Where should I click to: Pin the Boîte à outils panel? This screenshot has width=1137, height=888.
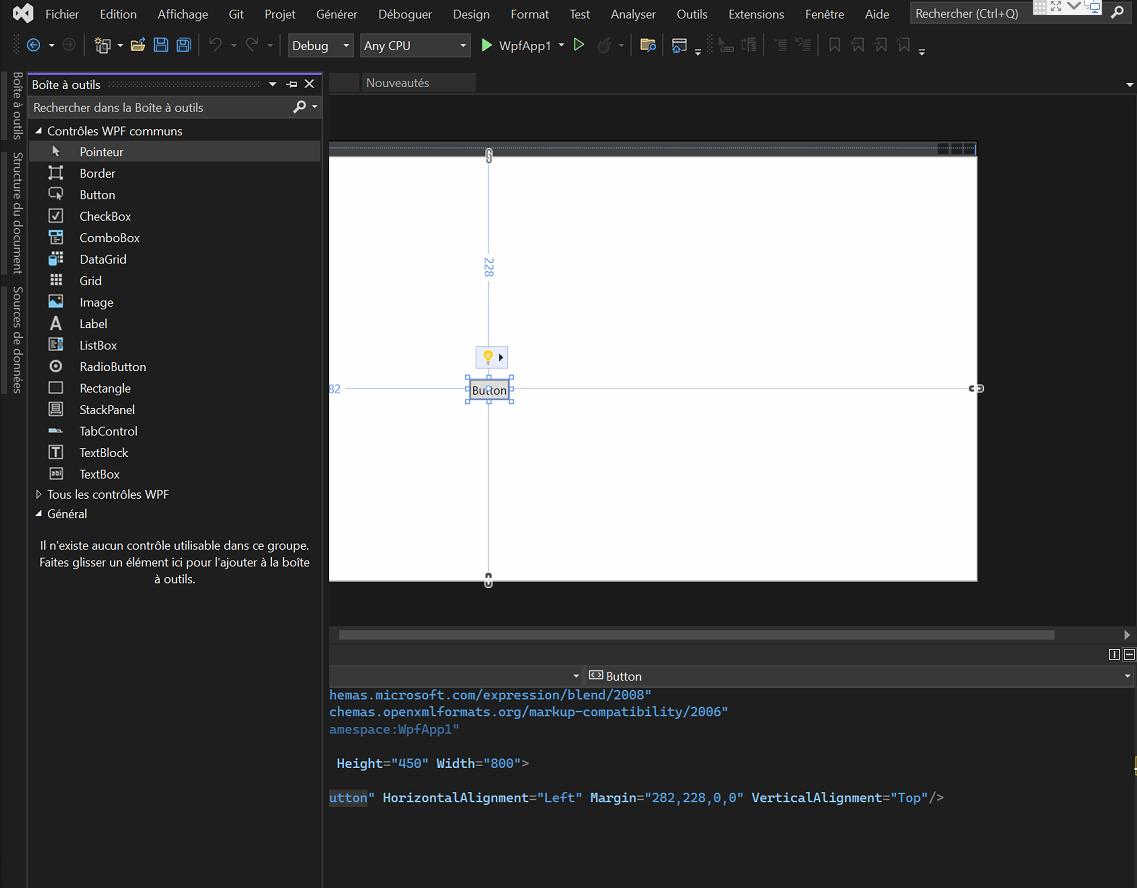click(292, 85)
